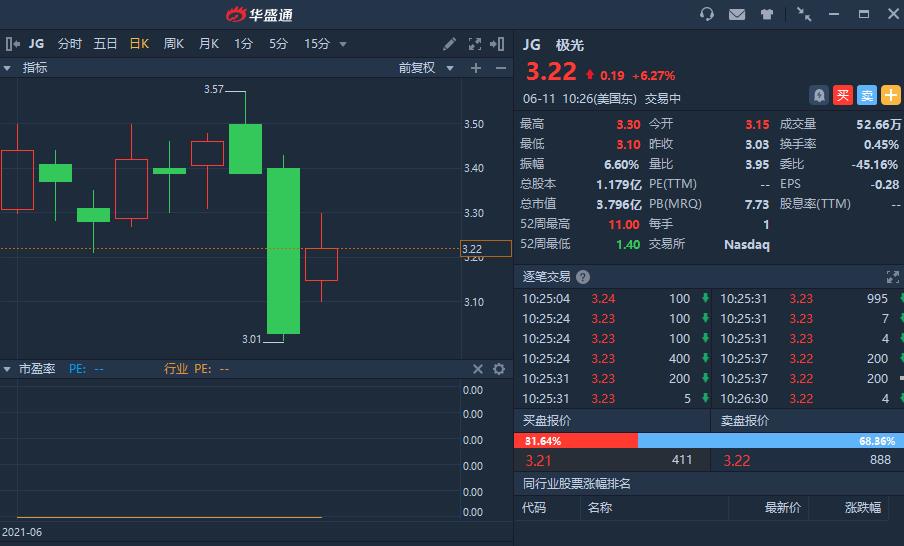
Task: Select the monthly 月K tab
Action: point(209,44)
